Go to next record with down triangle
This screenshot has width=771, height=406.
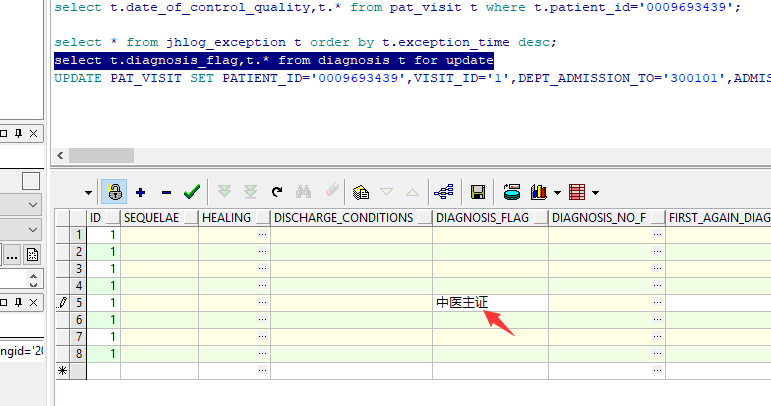[x=386, y=192]
